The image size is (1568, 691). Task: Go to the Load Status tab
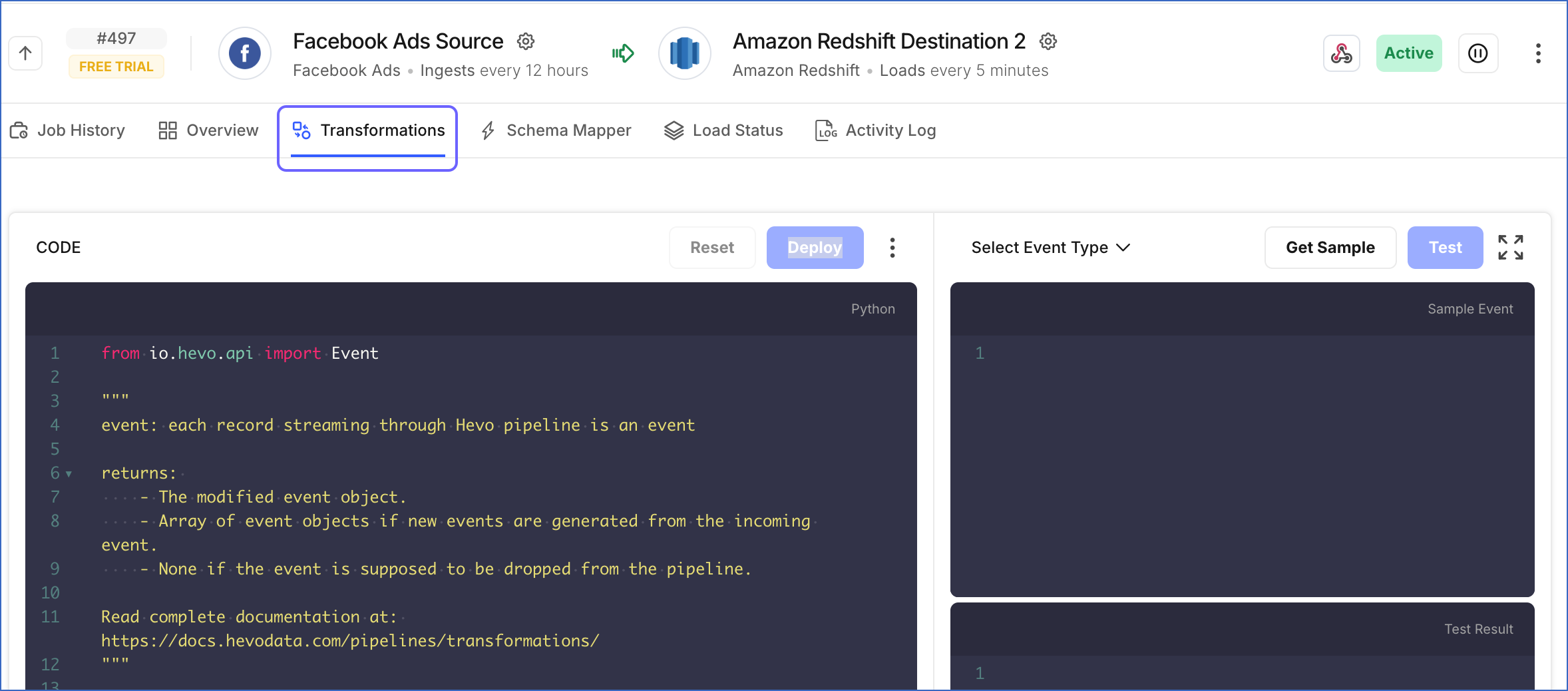(723, 130)
